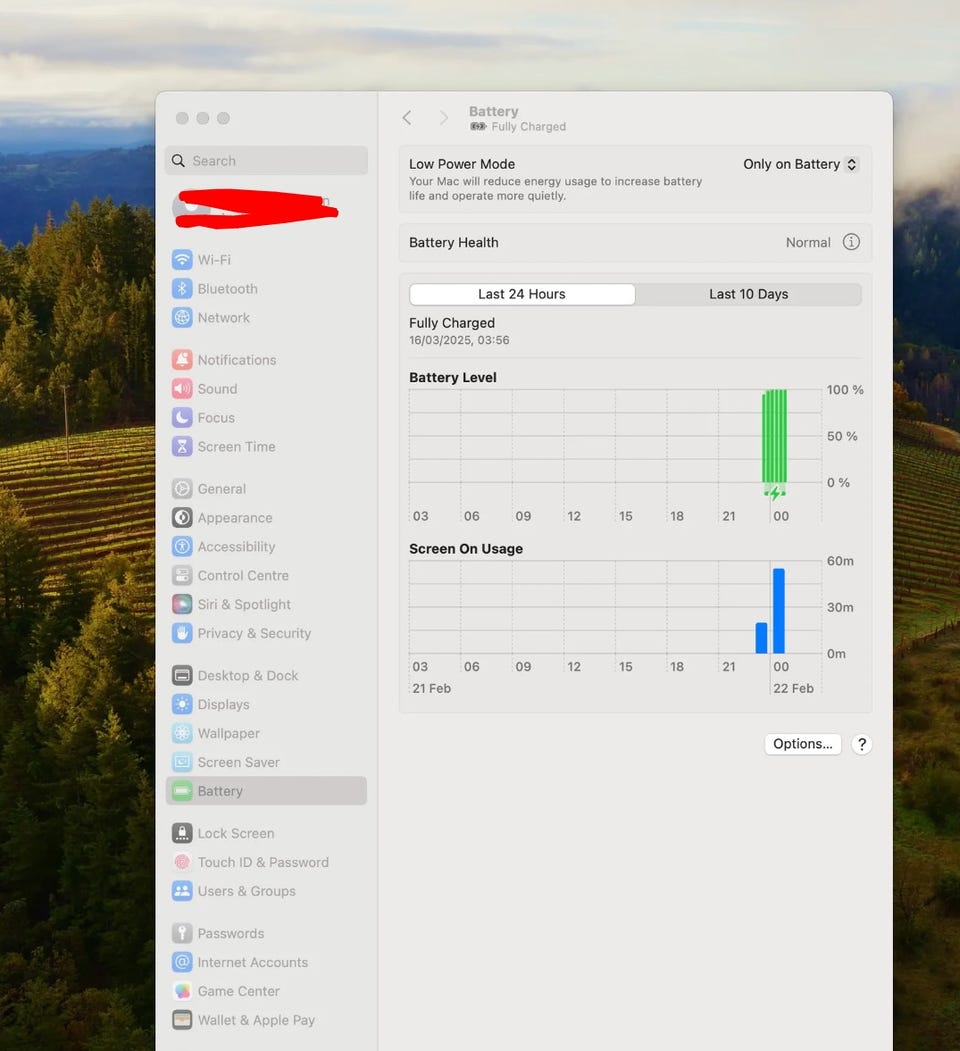Open Game Center icon
Screen dimensions: 960x1051
pyautogui.click(x=182, y=990)
